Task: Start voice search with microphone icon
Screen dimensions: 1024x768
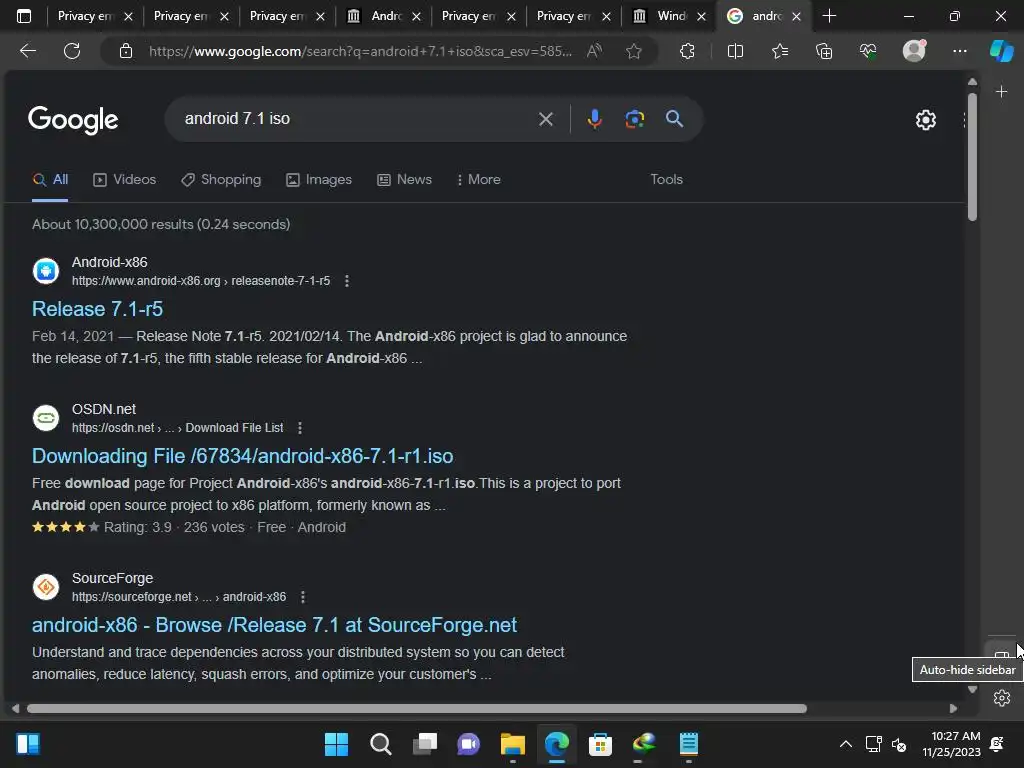Action: coord(594,119)
